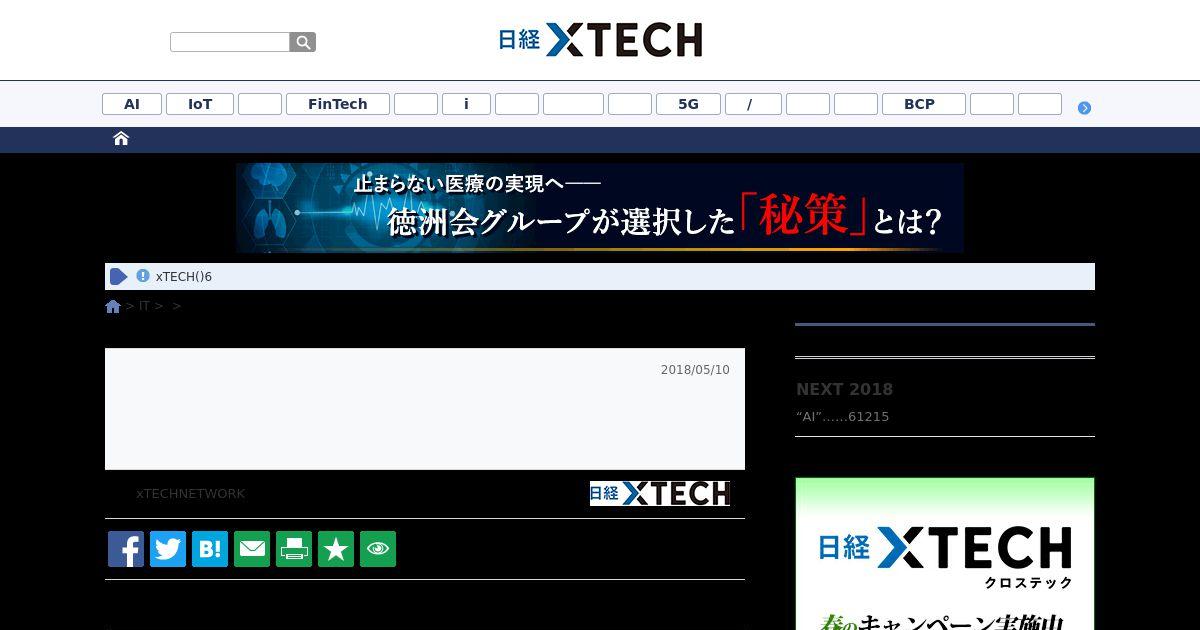Send article by email icon
The width and height of the screenshot is (1200, 630).
click(252, 549)
